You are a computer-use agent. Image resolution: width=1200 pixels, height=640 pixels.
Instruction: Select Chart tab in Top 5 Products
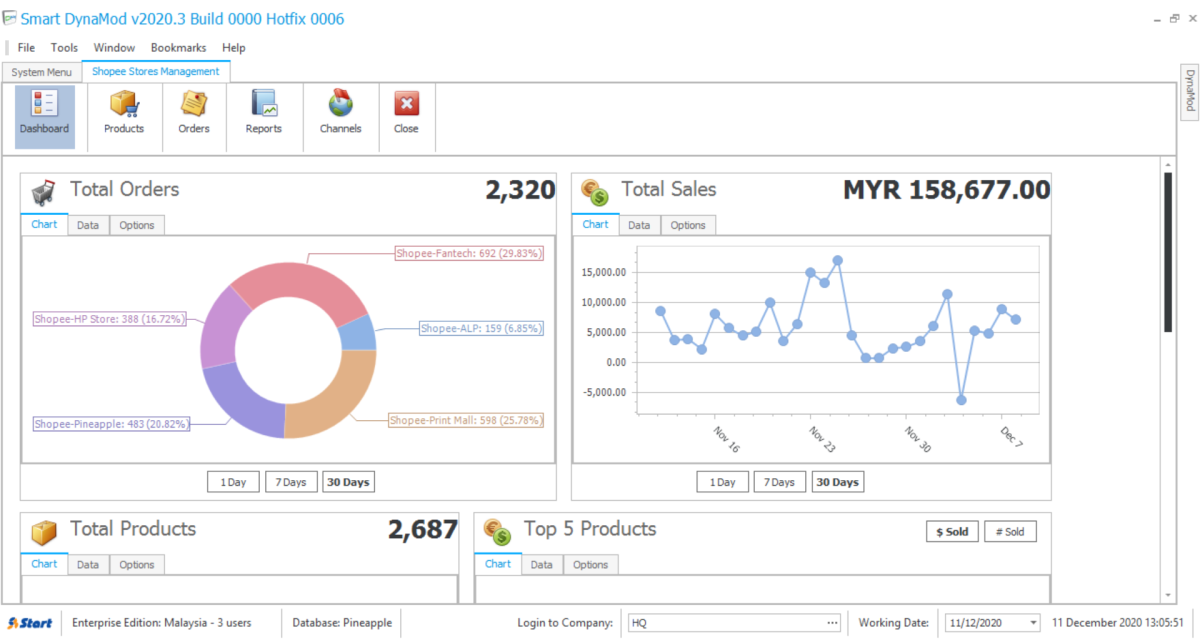pyautogui.click(x=498, y=563)
